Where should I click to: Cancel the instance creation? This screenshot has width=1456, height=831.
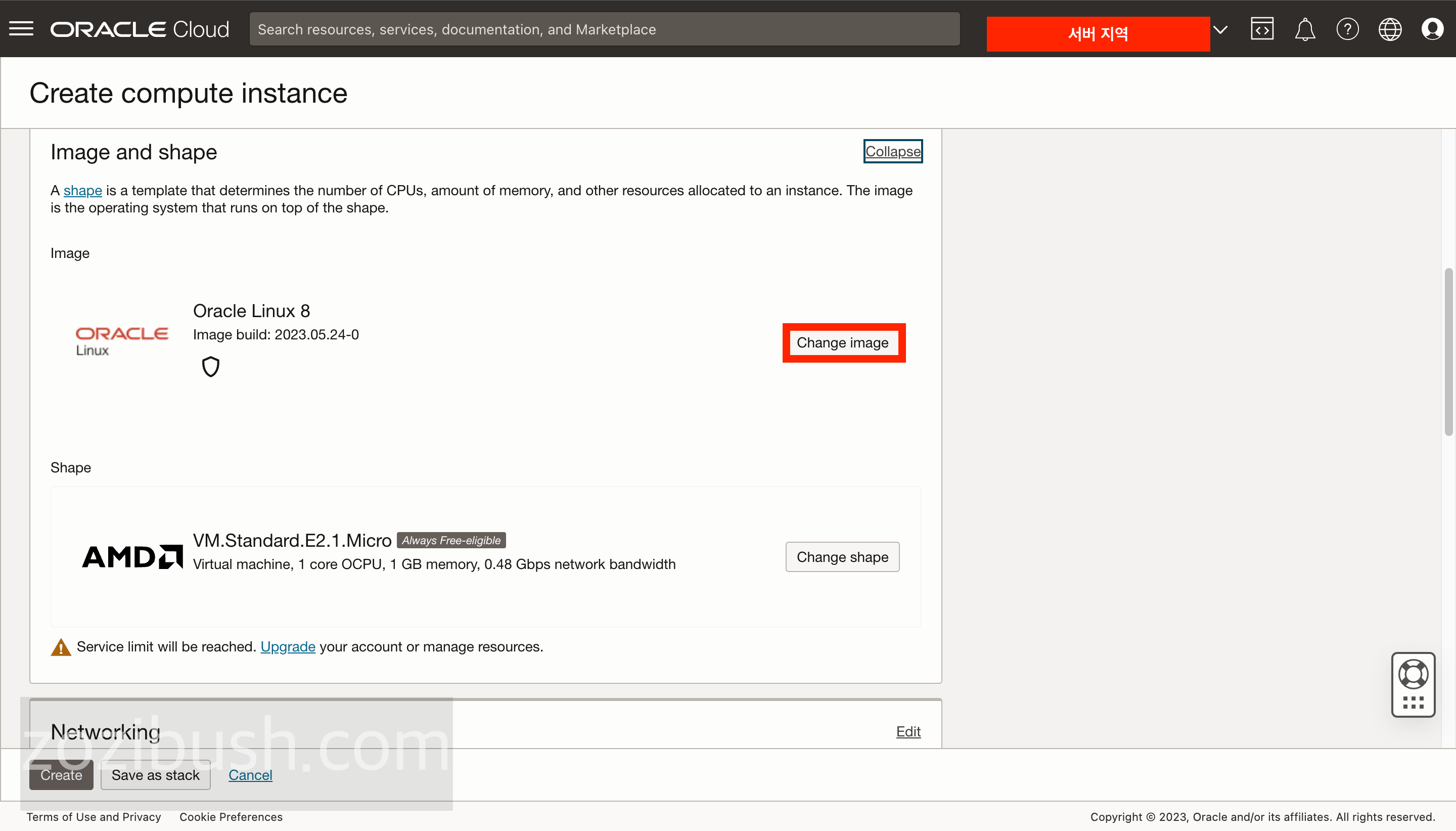250,774
